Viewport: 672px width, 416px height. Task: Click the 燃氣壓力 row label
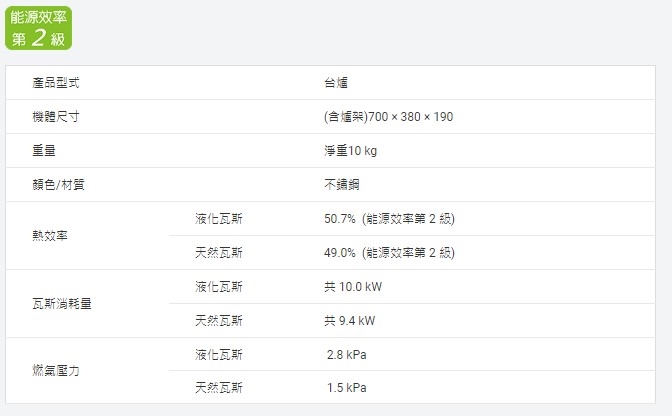56,371
